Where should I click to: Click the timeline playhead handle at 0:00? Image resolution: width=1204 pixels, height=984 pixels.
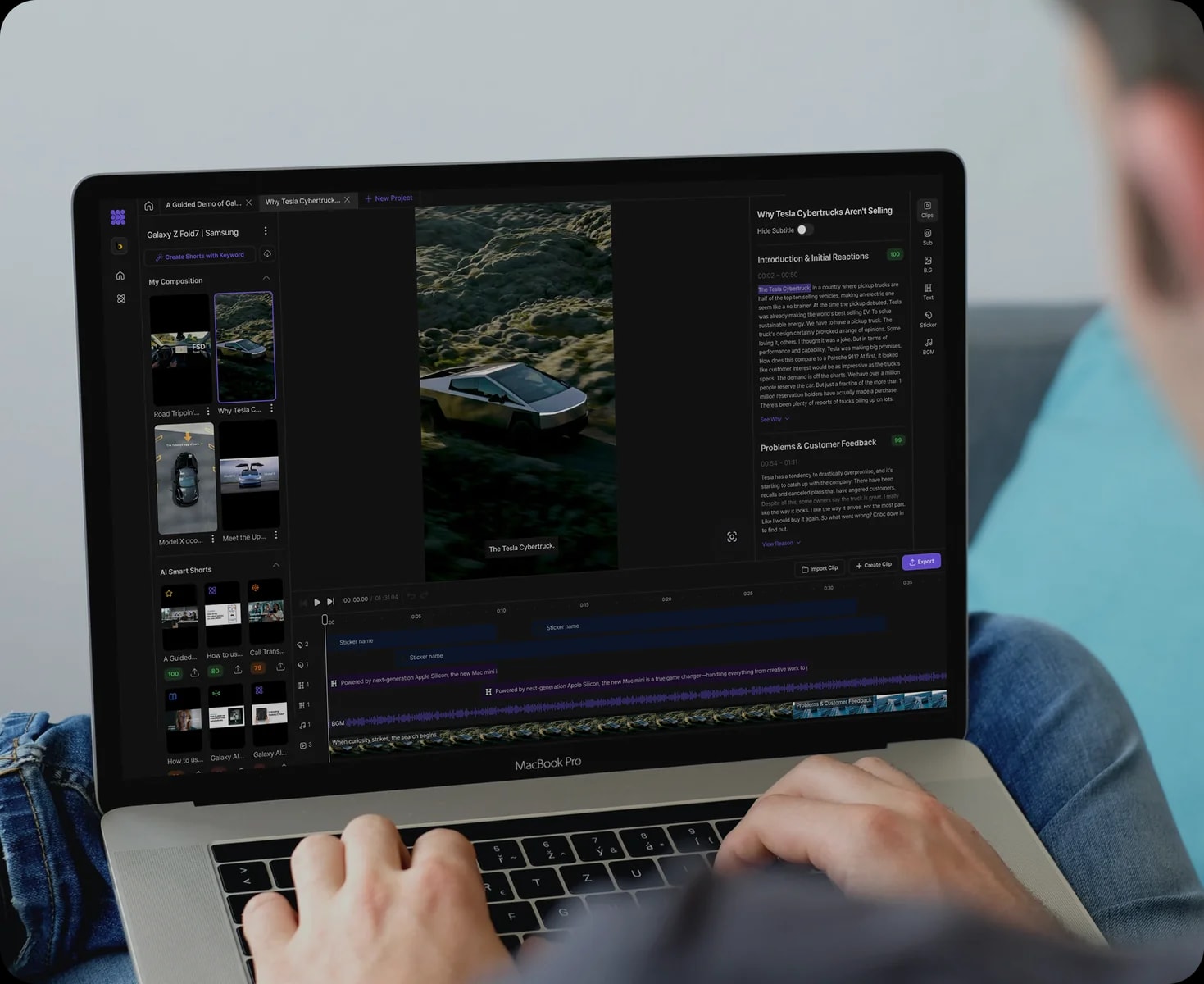(325, 621)
